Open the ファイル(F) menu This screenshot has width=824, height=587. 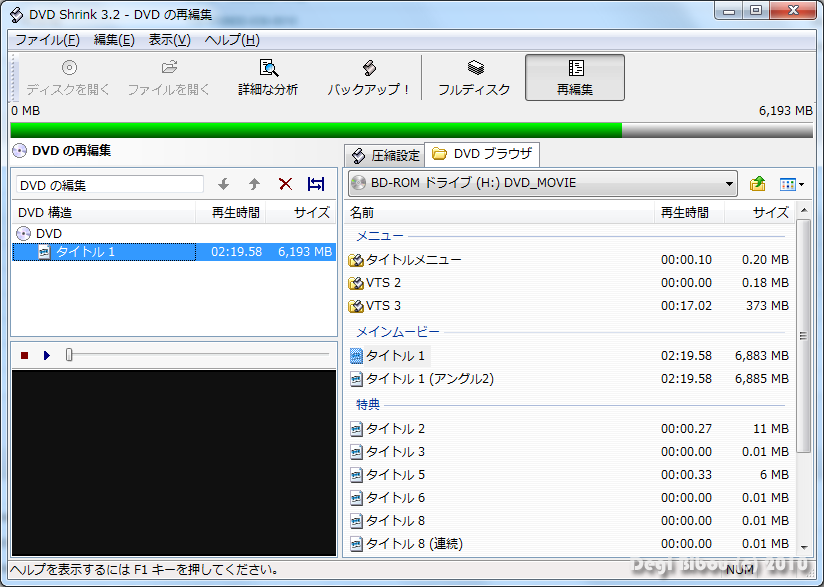point(47,40)
